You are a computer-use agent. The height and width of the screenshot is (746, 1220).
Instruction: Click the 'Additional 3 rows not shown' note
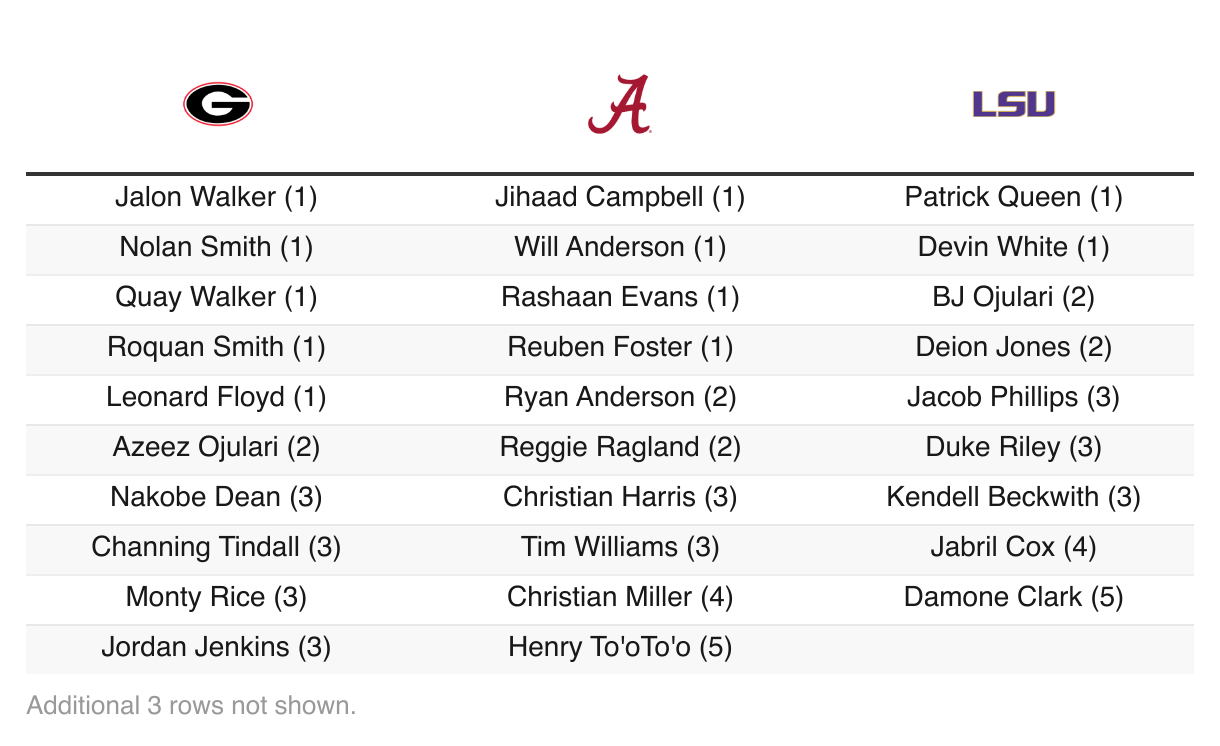[x=191, y=705]
